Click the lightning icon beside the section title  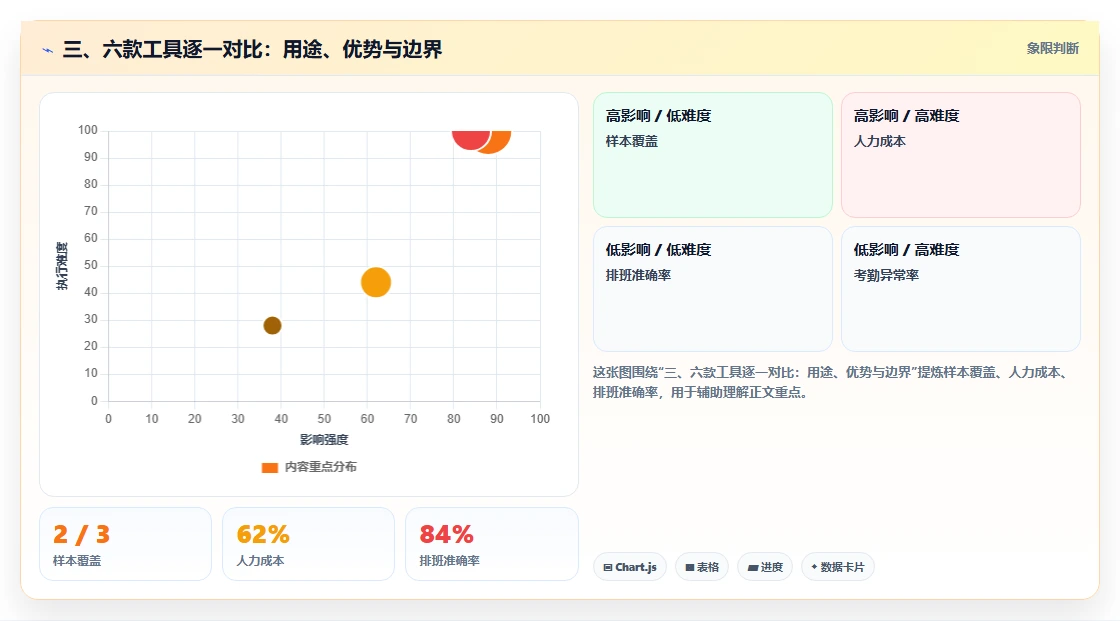tap(48, 50)
